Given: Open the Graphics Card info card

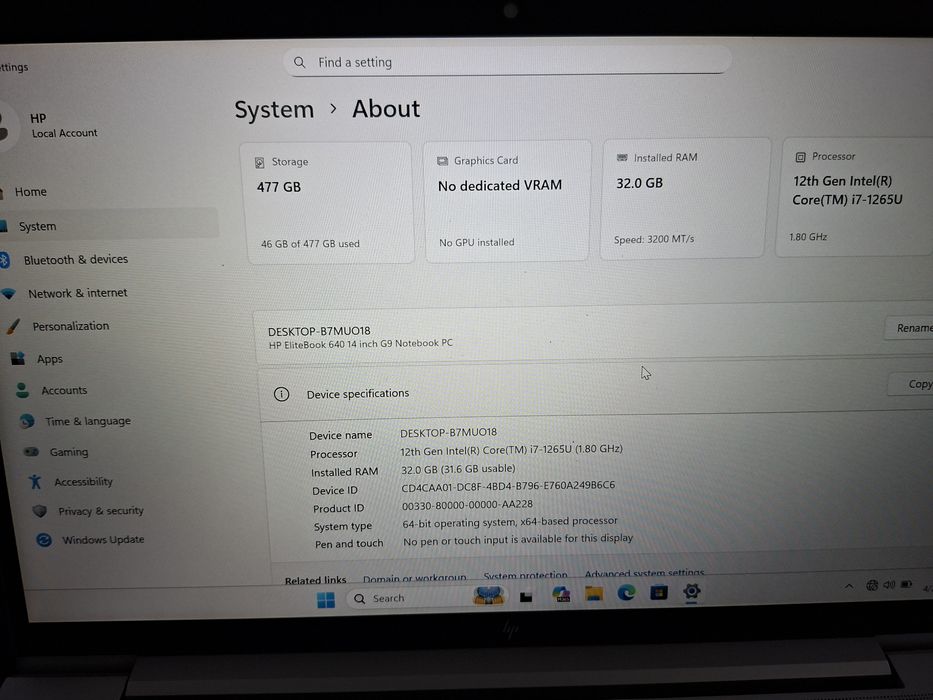Looking at the screenshot, I should tap(507, 201).
